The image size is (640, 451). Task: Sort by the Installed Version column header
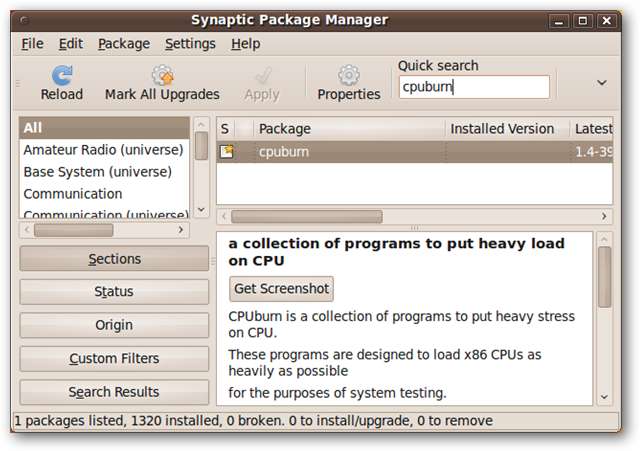(502, 128)
